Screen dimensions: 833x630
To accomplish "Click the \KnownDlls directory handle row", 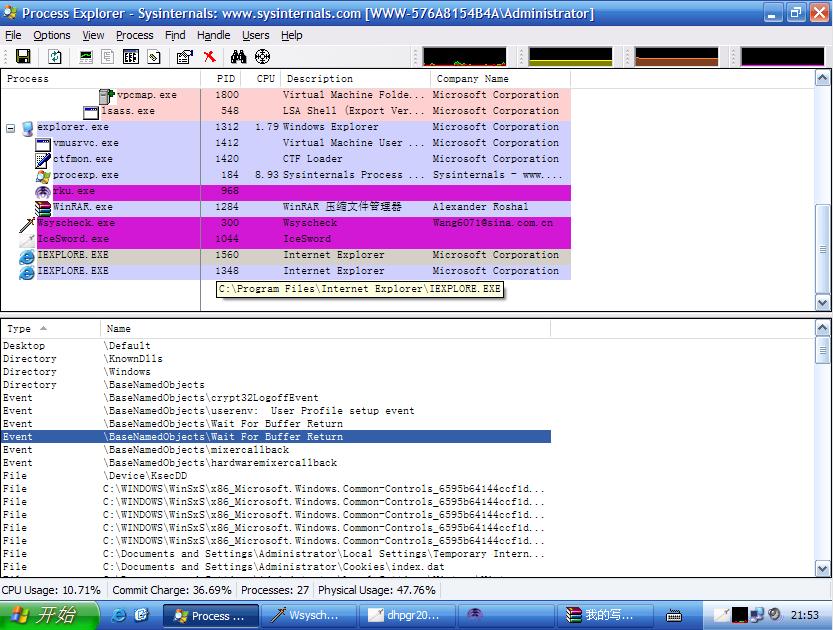I will coord(276,359).
